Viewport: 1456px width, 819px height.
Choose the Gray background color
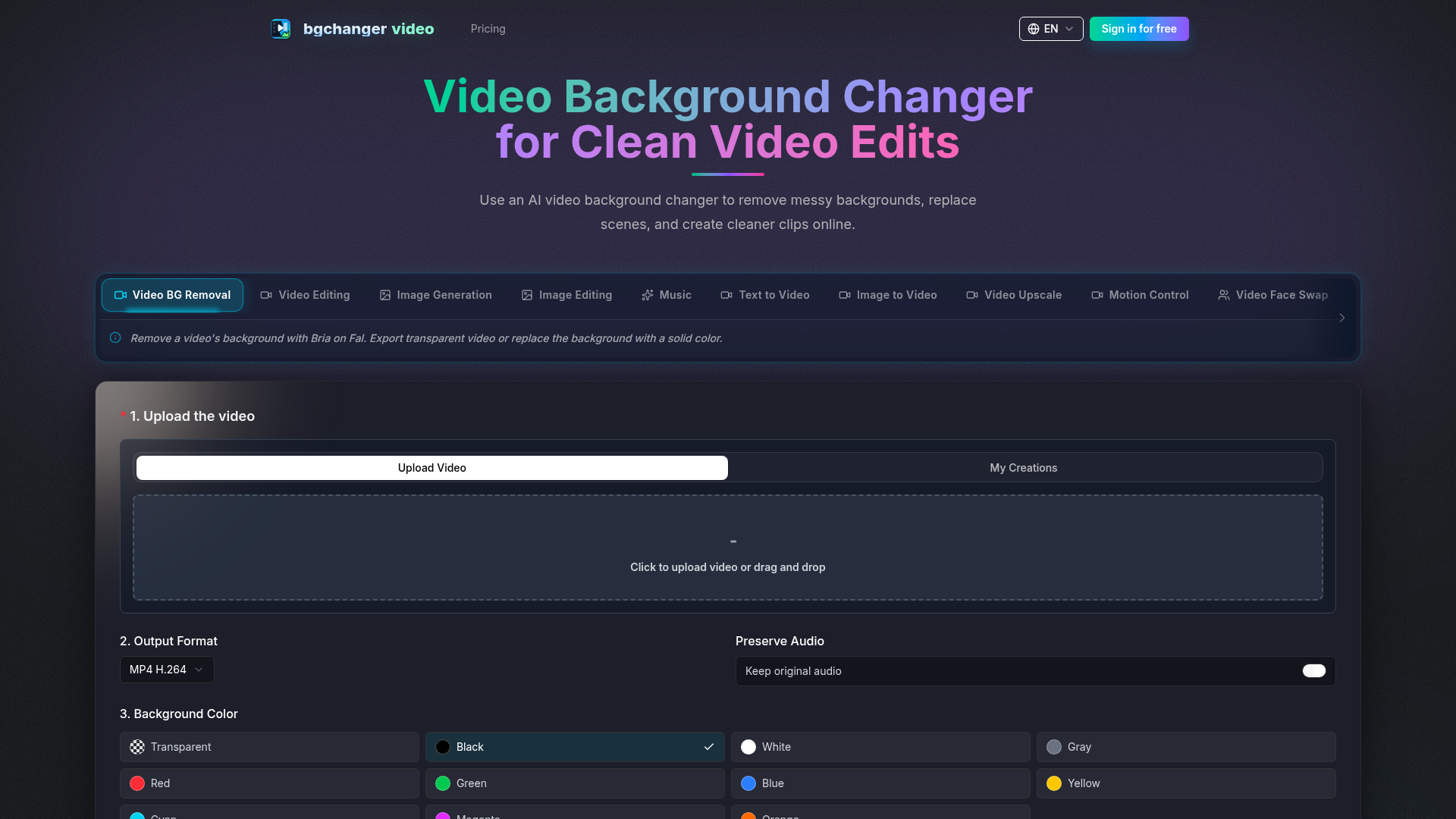1186,747
